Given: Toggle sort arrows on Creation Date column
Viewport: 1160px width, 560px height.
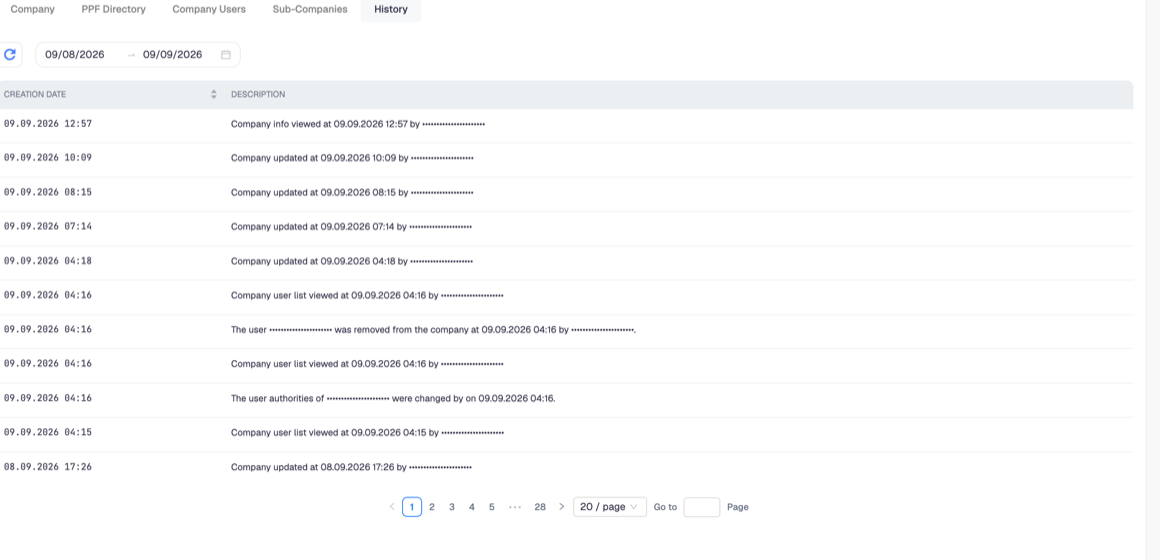Looking at the screenshot, I should (x=214, y=95).
